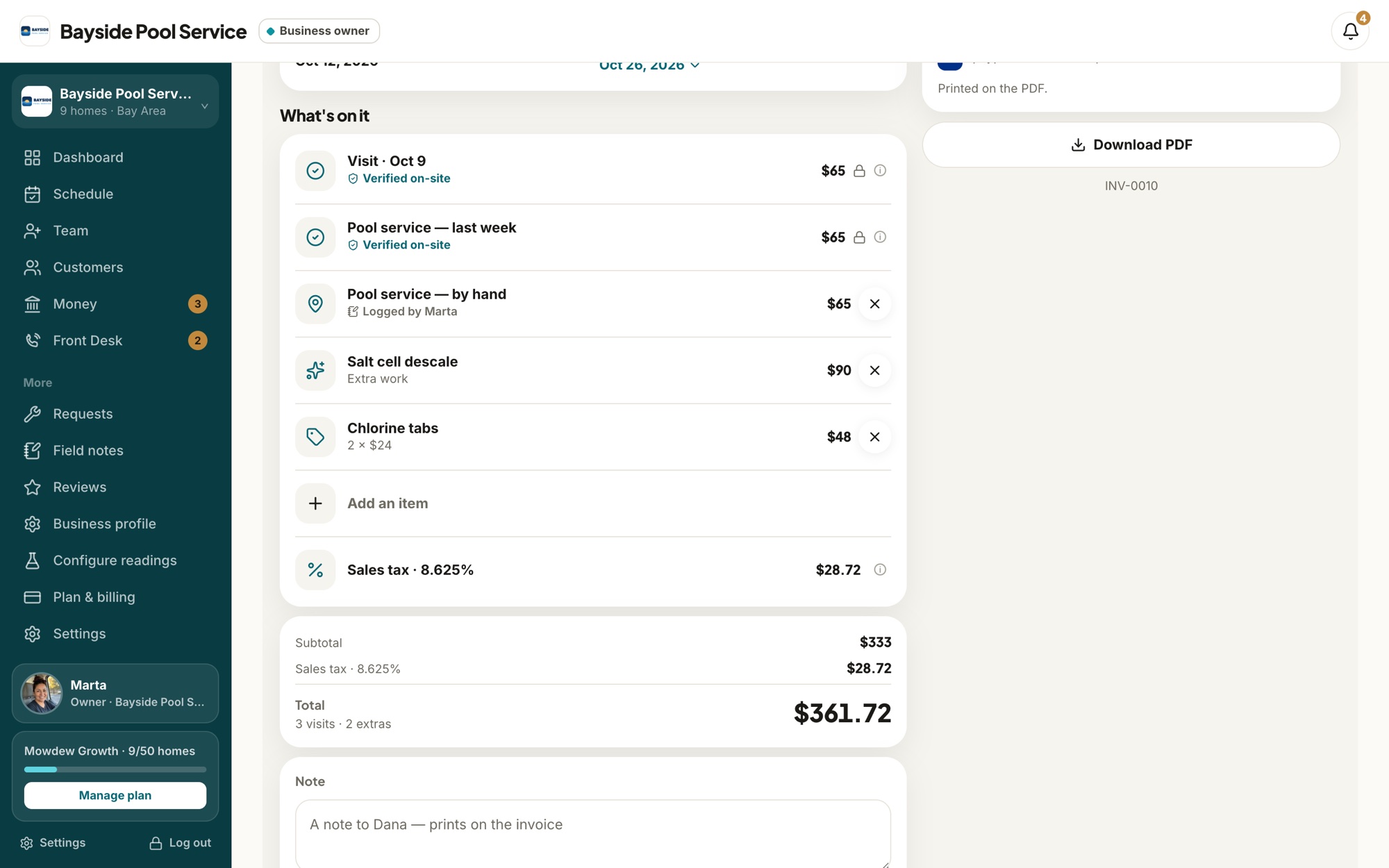Show sales tax info icon
The height and width of the screenshot is (868, 1389).
tap(880, 570)
